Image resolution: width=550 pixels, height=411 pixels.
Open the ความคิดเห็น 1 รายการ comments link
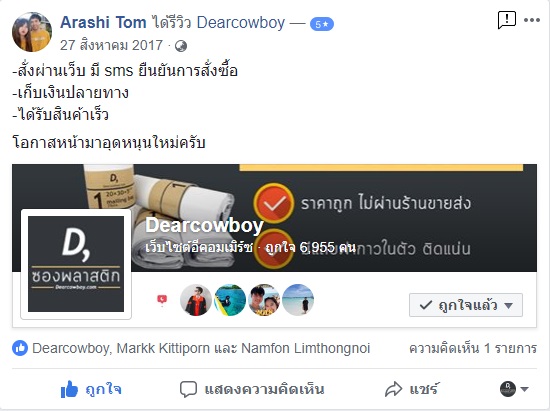pyautogui.click(x=473, y=348)
